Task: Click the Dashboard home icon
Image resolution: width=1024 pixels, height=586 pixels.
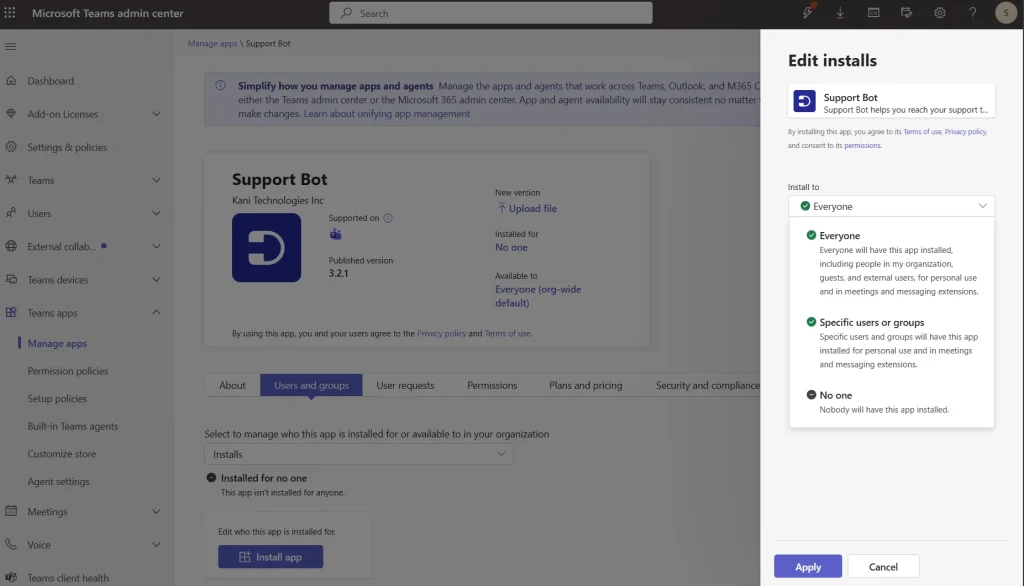Action: coord(11,80)
